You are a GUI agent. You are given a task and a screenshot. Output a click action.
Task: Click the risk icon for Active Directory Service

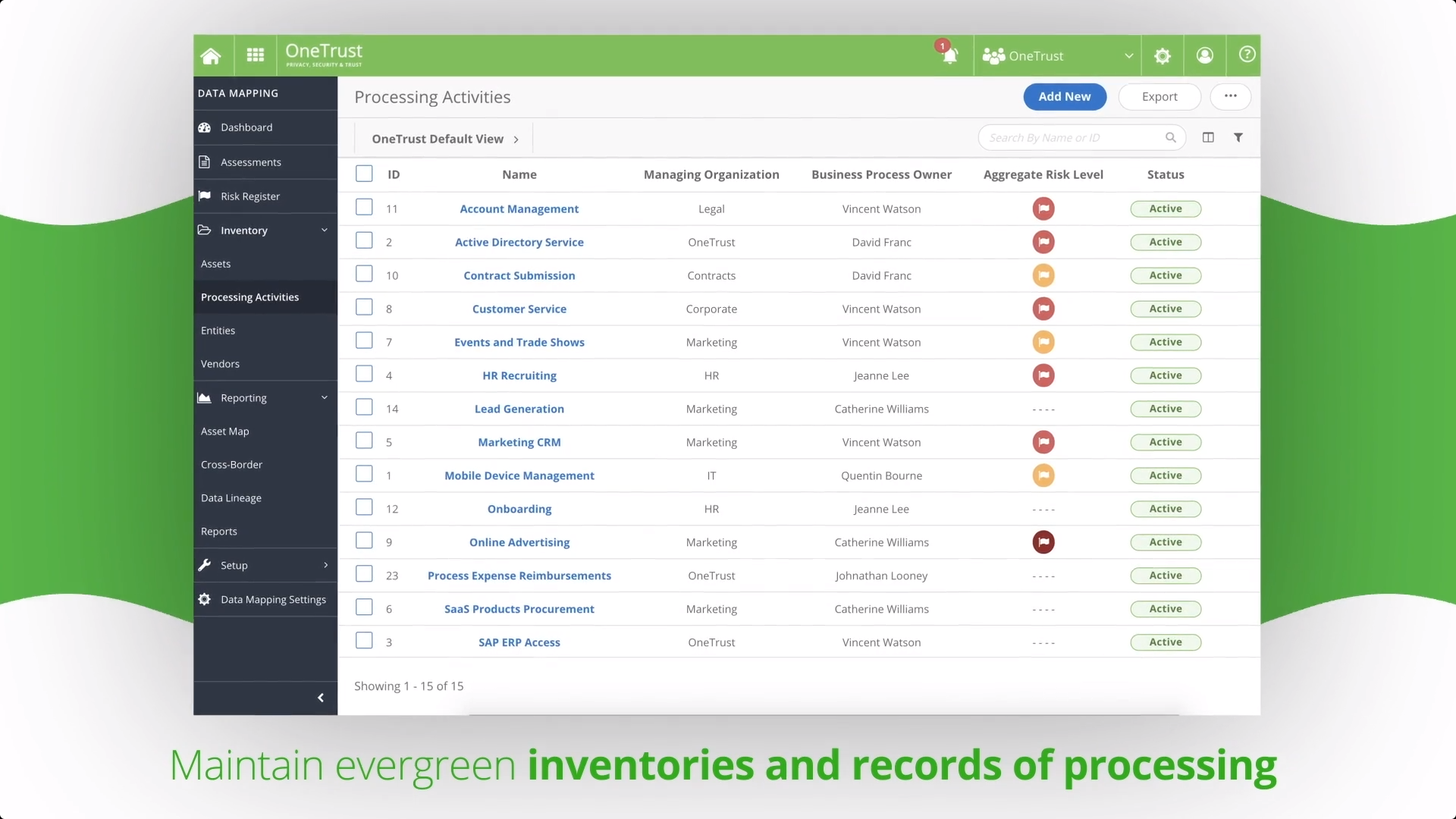1043,241
